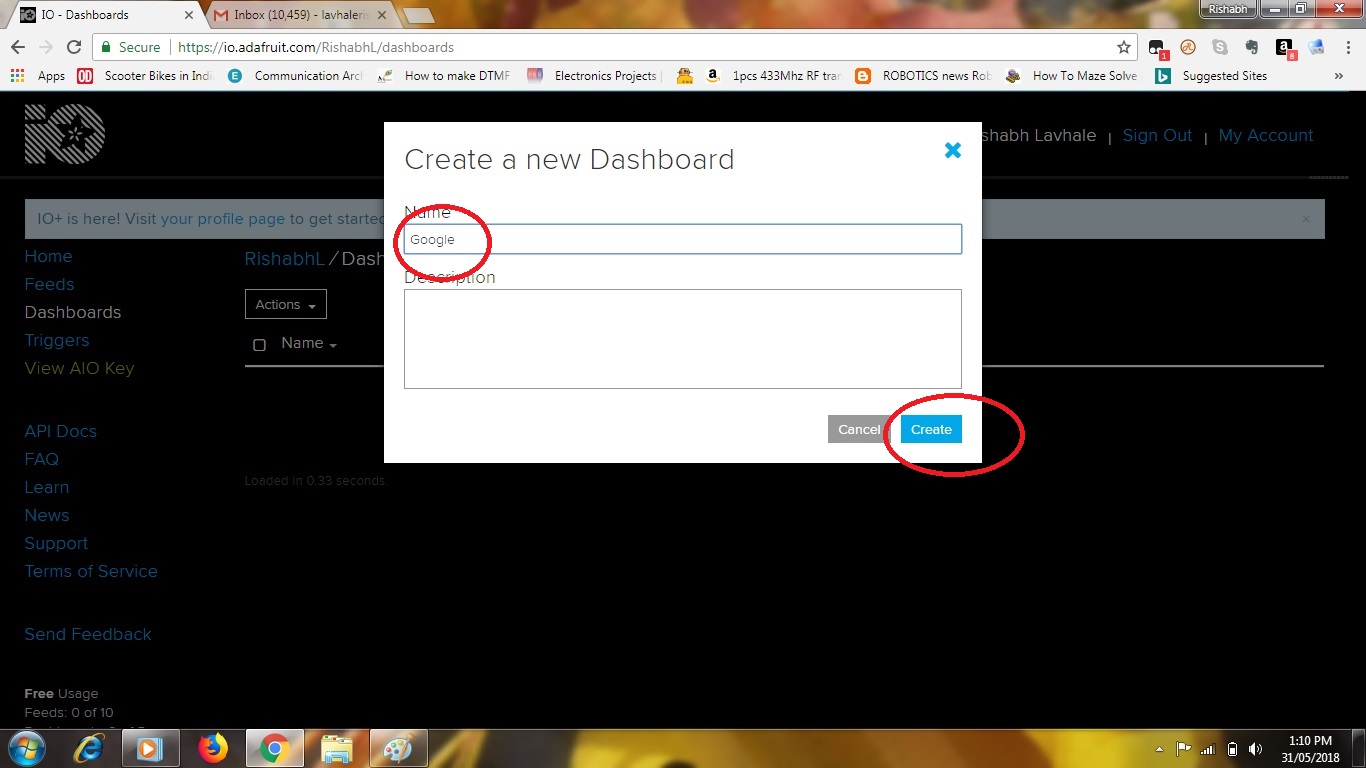Screen dimensions: 1366x768
Task: Open the Skype extension icon
Action: coord(1220,47)
